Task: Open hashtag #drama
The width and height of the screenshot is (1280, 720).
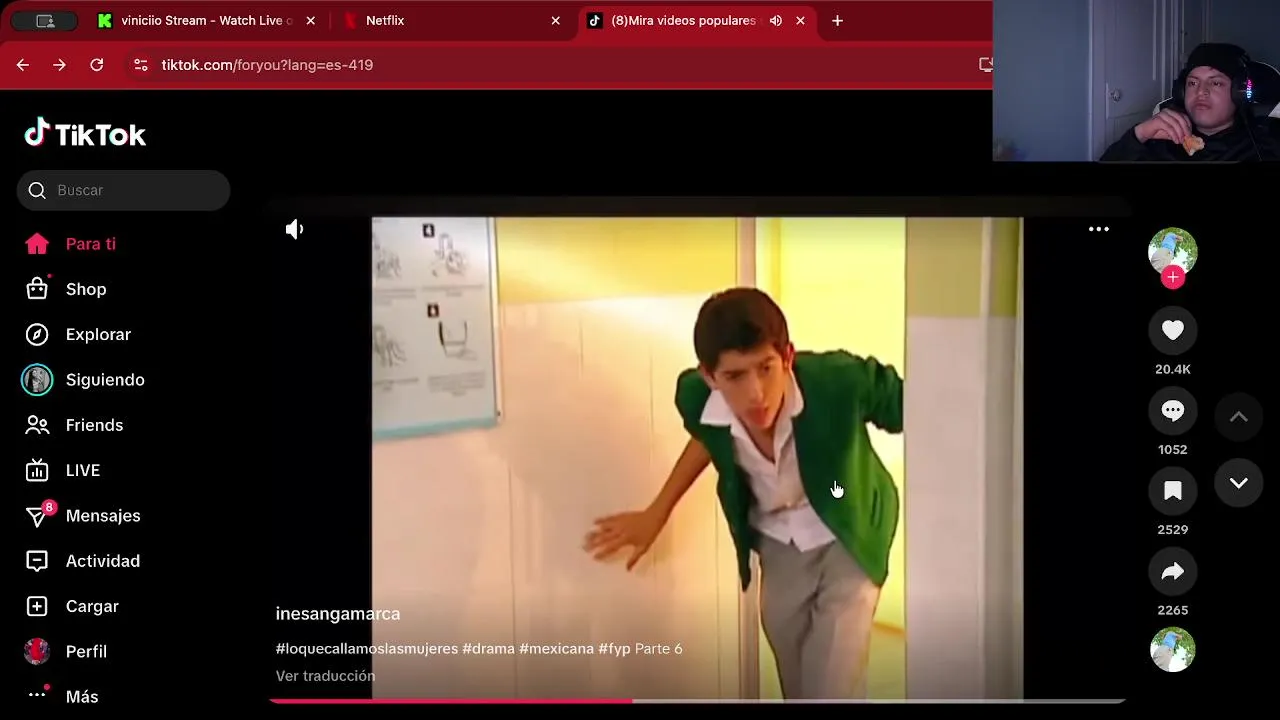Action: point(488,649)
